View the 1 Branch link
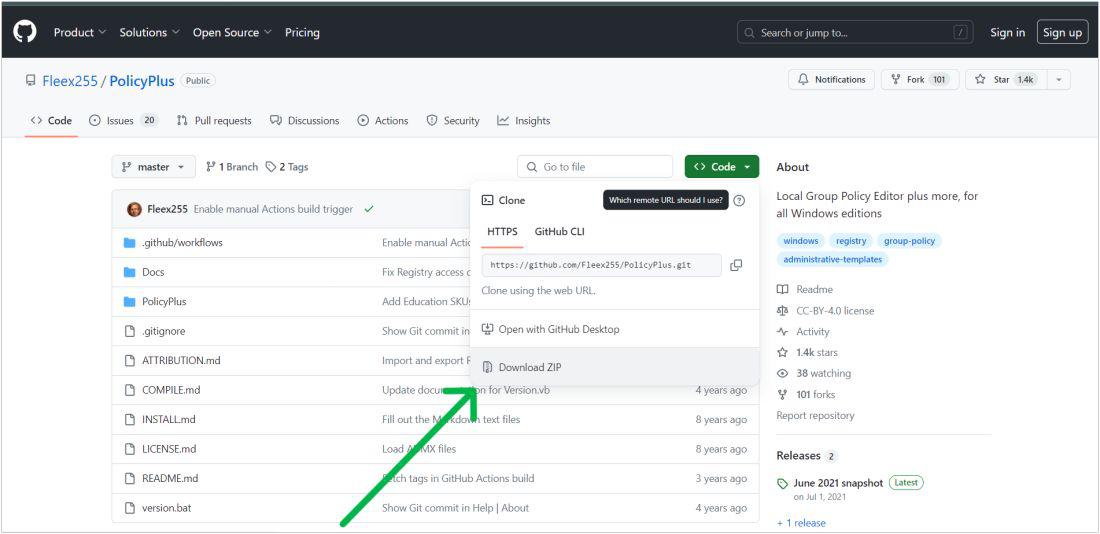 point(232,167)
